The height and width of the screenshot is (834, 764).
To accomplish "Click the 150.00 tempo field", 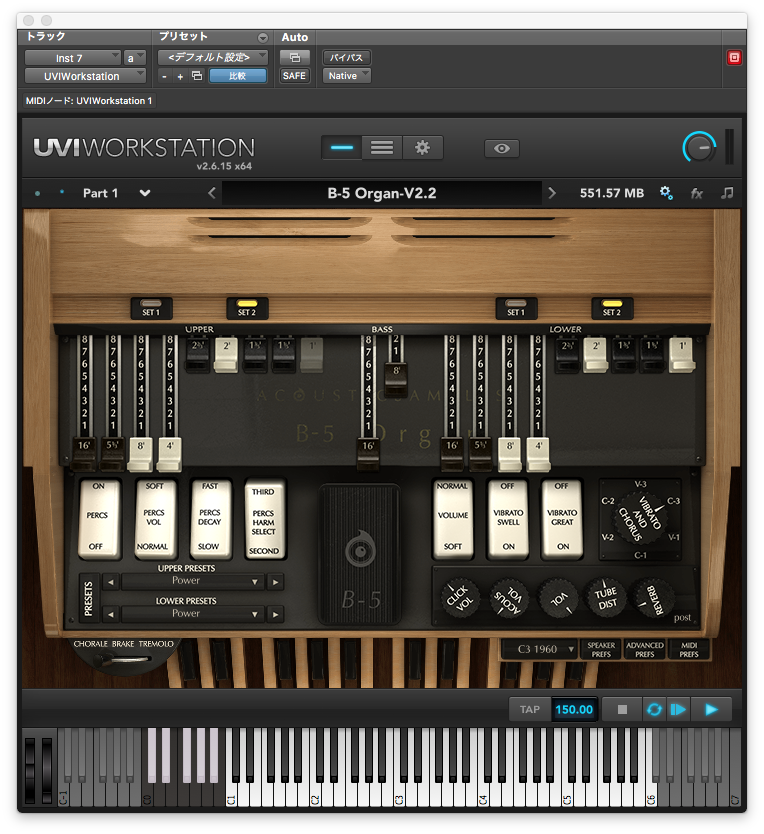I will 574,710.
